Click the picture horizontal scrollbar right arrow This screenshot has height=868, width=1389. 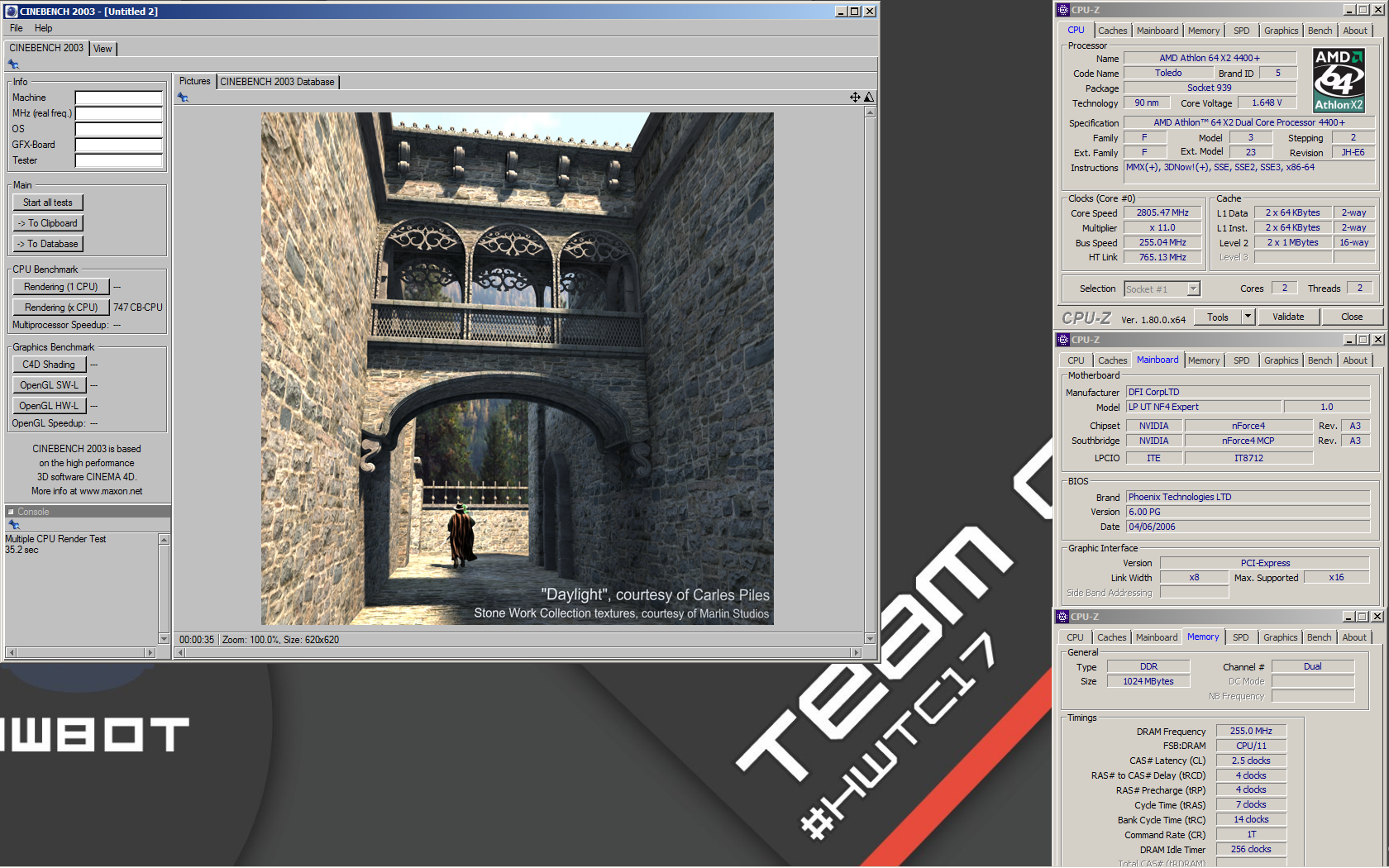tap(857, 653)
